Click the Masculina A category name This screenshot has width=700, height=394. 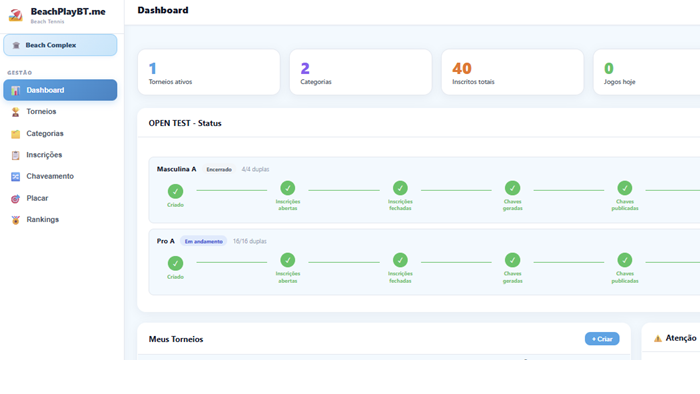point(176,169)
